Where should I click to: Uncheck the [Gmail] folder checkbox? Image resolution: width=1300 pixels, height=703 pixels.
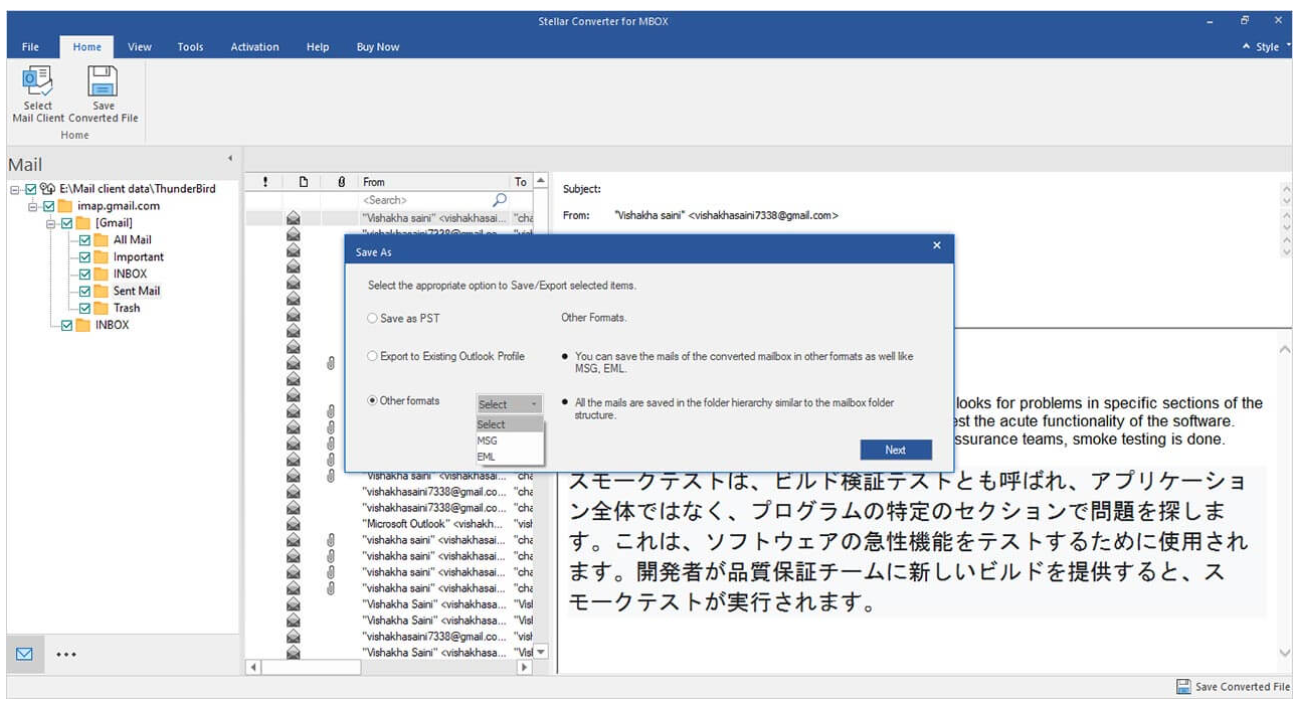coord(67,222)
